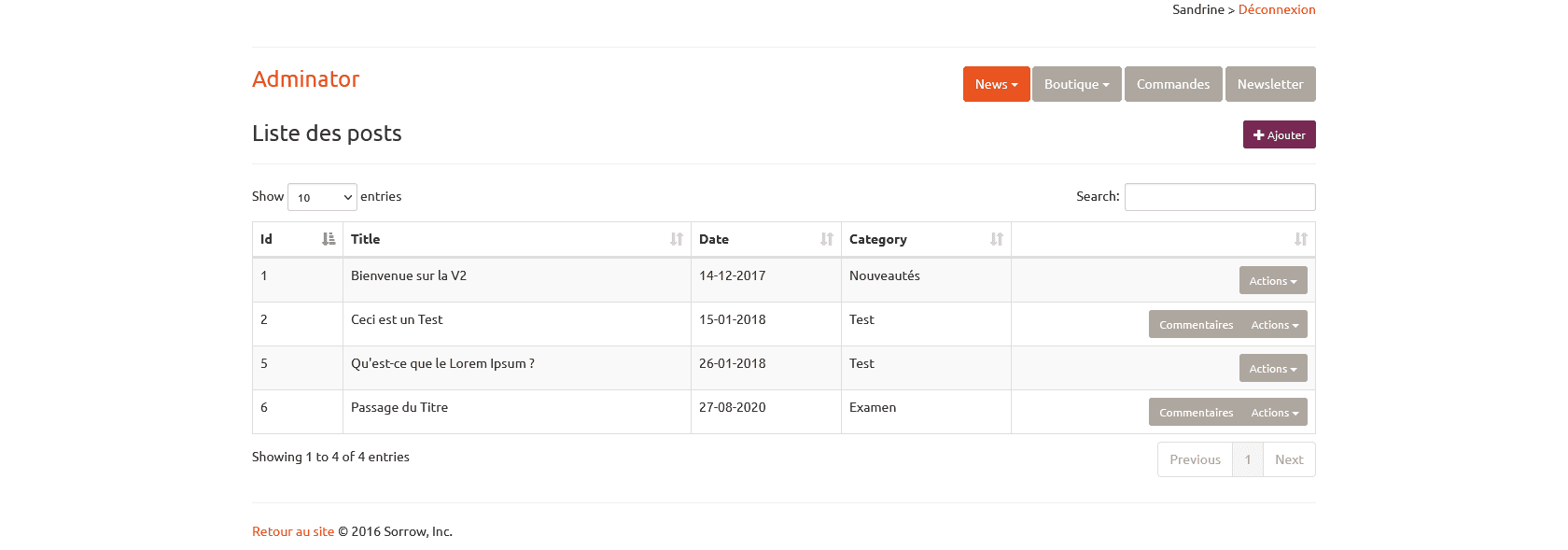
Task: Click 'Qu'est-ce que le Lorem Ipsum ?' cell
Action: point(517,368)
